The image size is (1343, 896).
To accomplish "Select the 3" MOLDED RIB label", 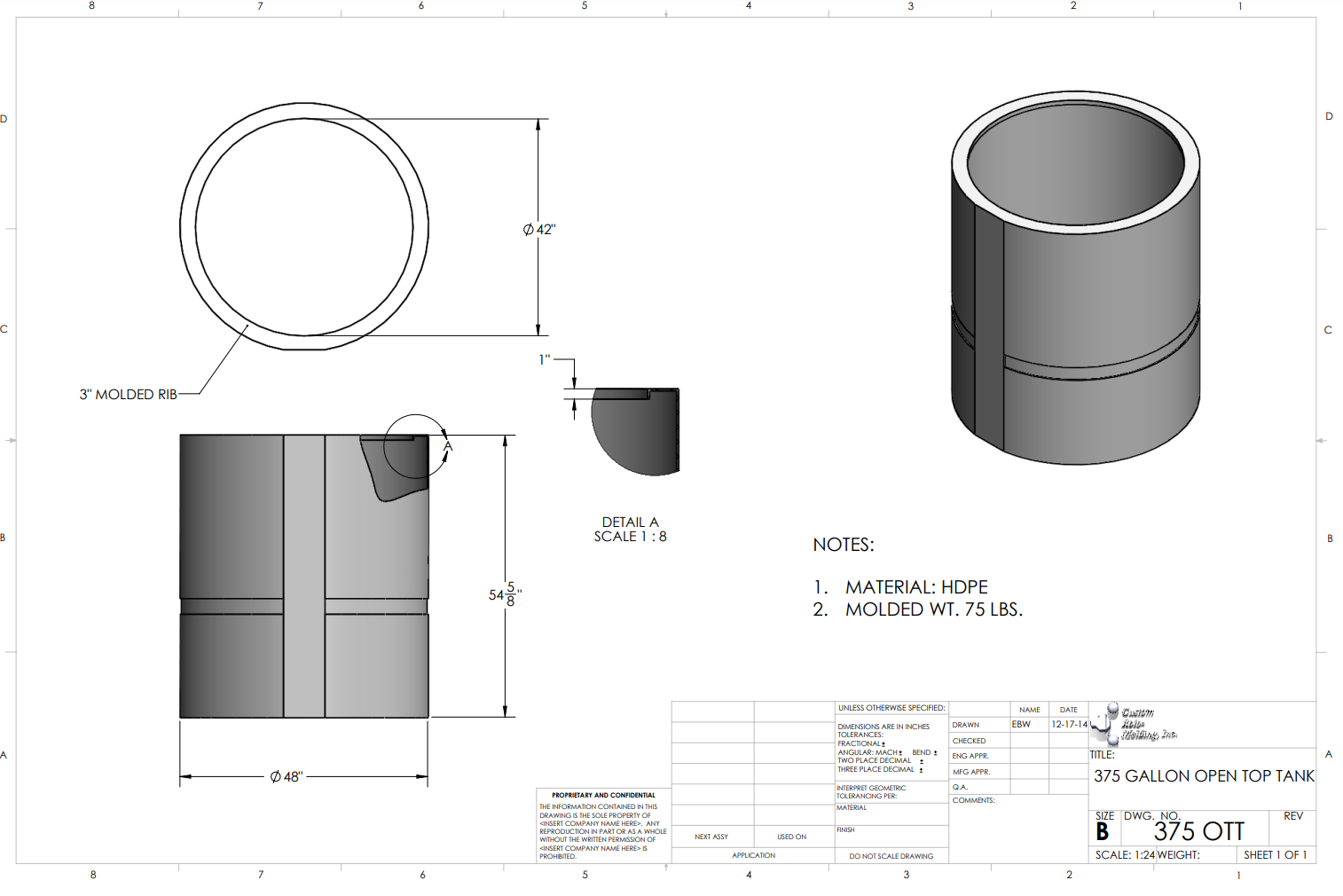I will click(x=129, y=395).
